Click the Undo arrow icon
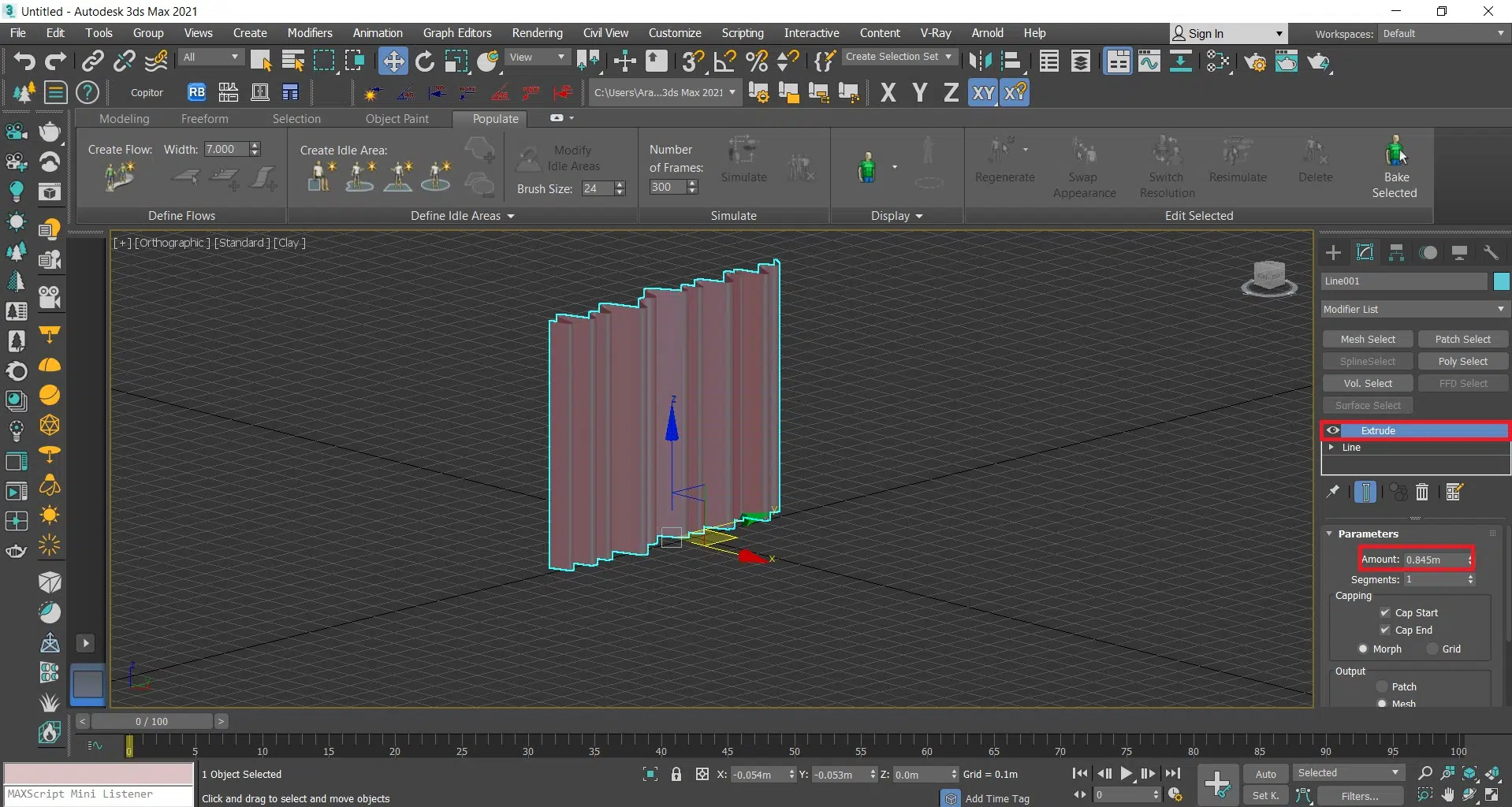 pos(24,61)
